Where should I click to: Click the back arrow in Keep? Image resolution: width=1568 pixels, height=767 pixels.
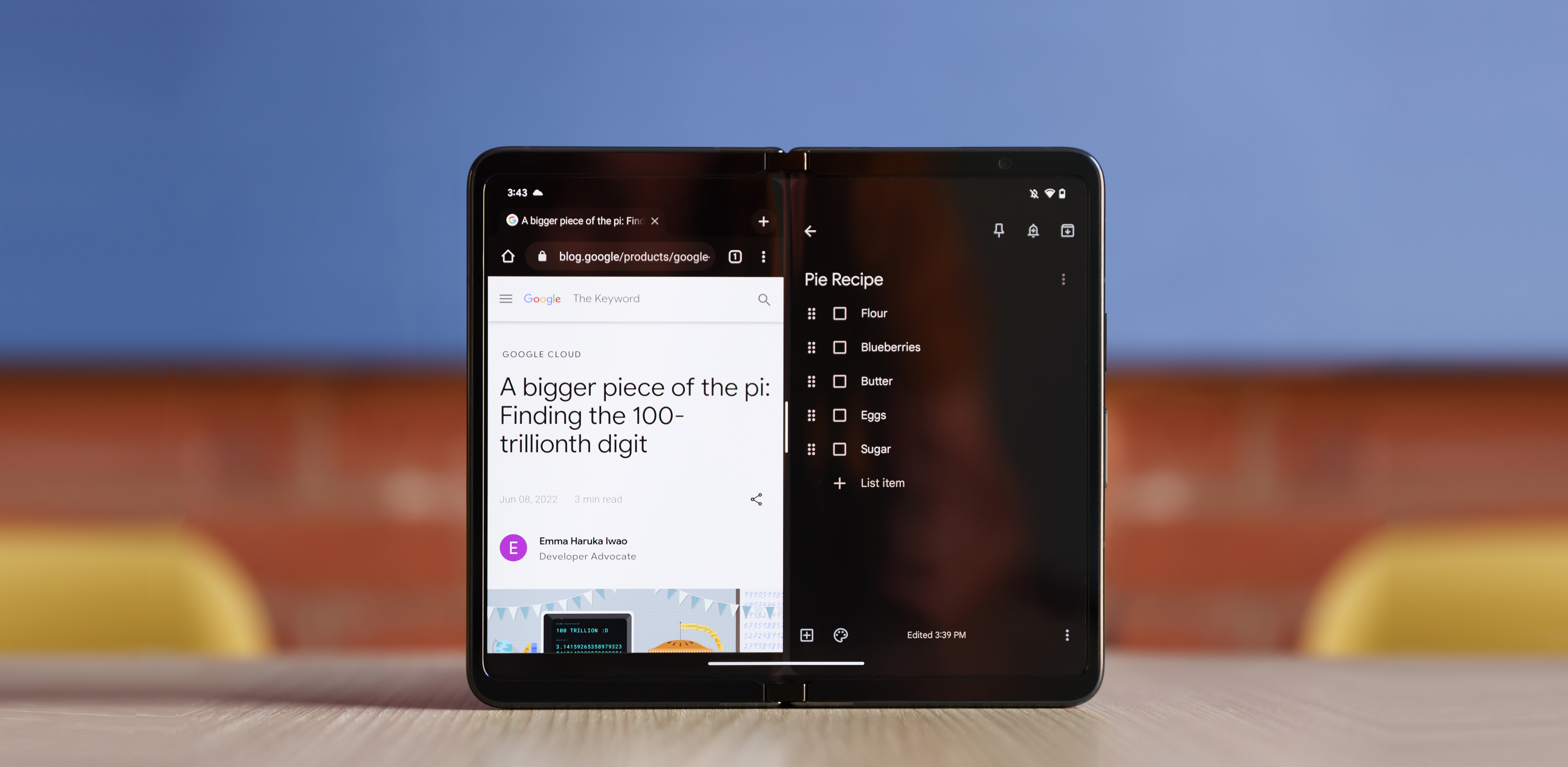pos(811,231)
